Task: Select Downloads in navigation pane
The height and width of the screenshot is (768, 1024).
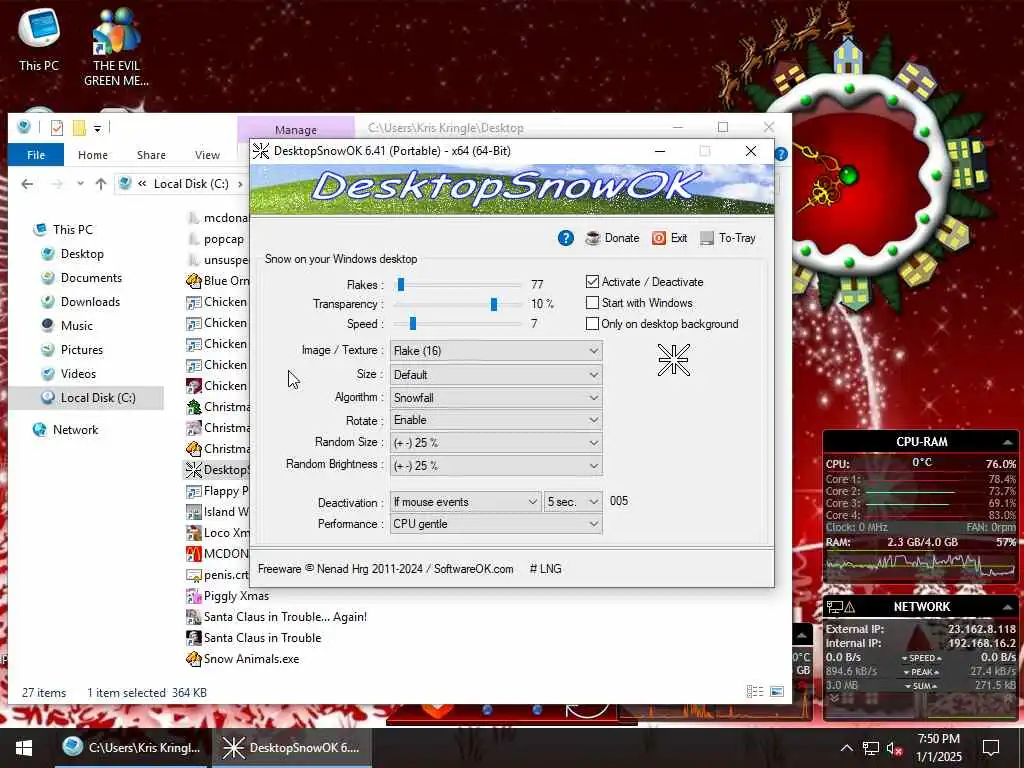Action: pyautogui.click(x=90, y=302)
